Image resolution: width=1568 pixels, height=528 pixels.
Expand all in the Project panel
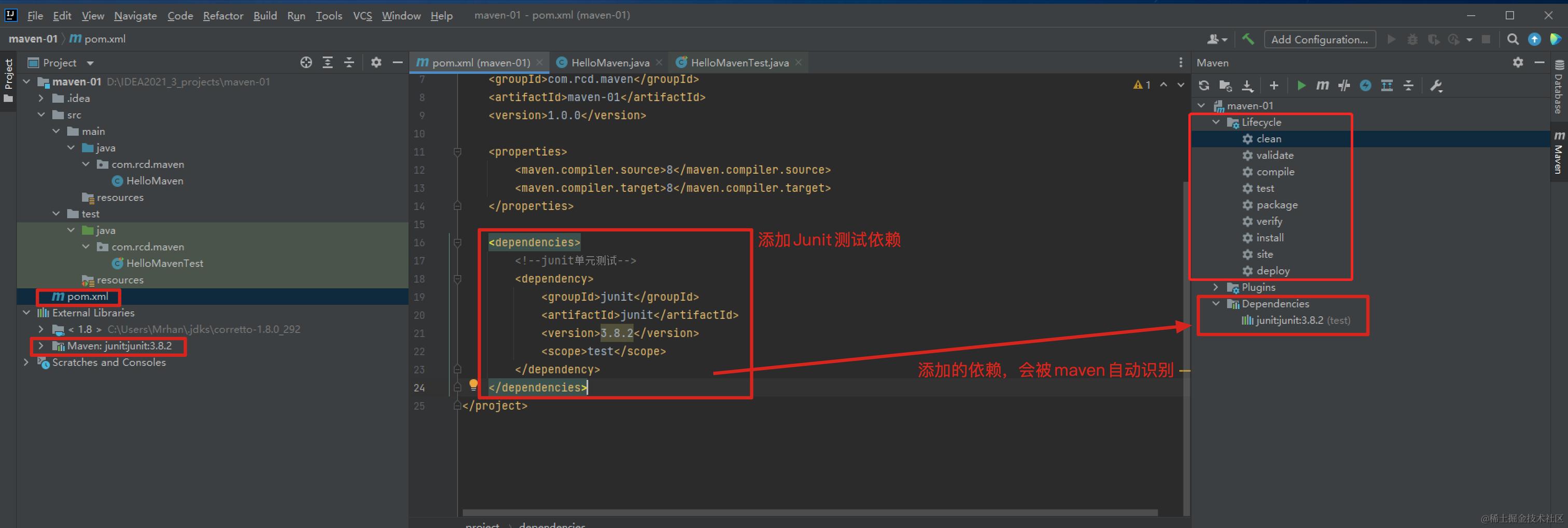point(328,62)
